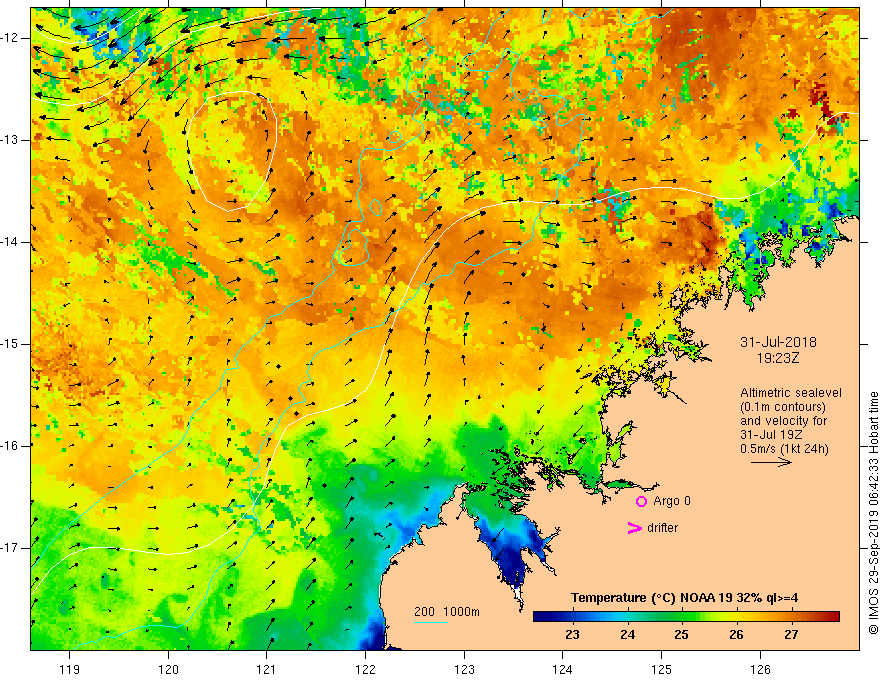Click the longitude axis label 119

pyautogui.click(x=70, y=669)
